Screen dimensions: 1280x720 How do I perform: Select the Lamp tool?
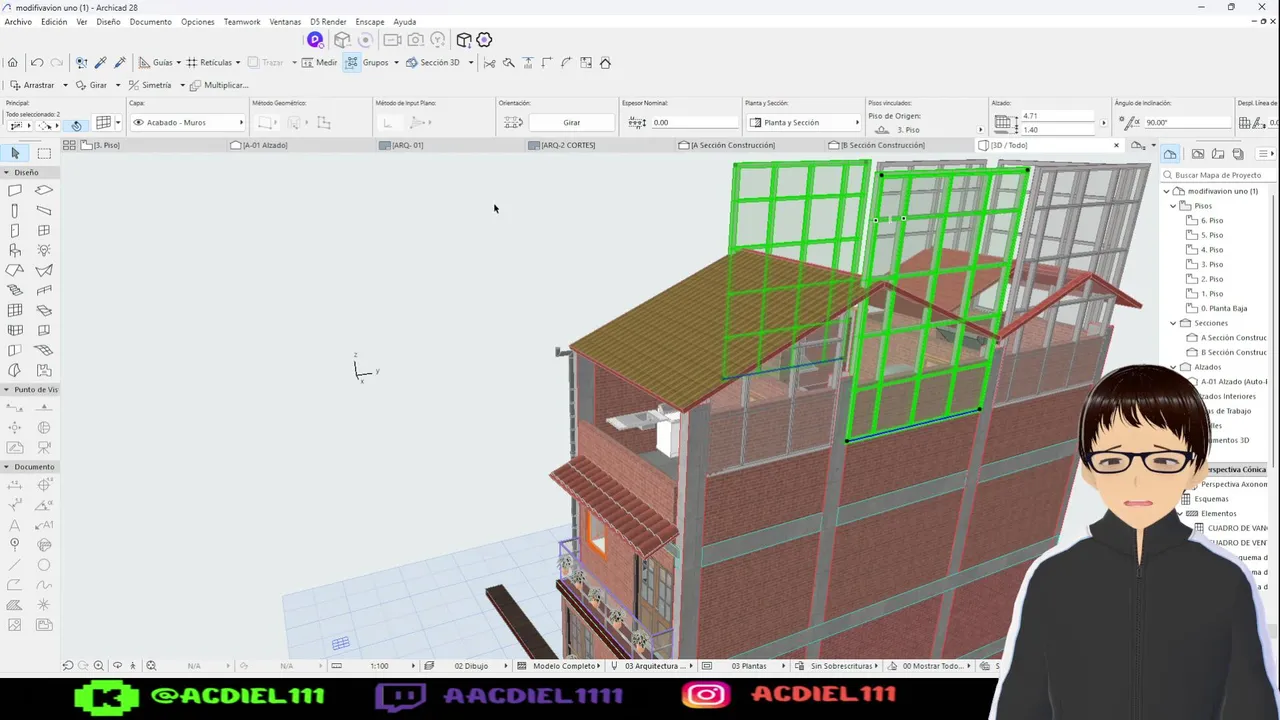coord(44,250)
